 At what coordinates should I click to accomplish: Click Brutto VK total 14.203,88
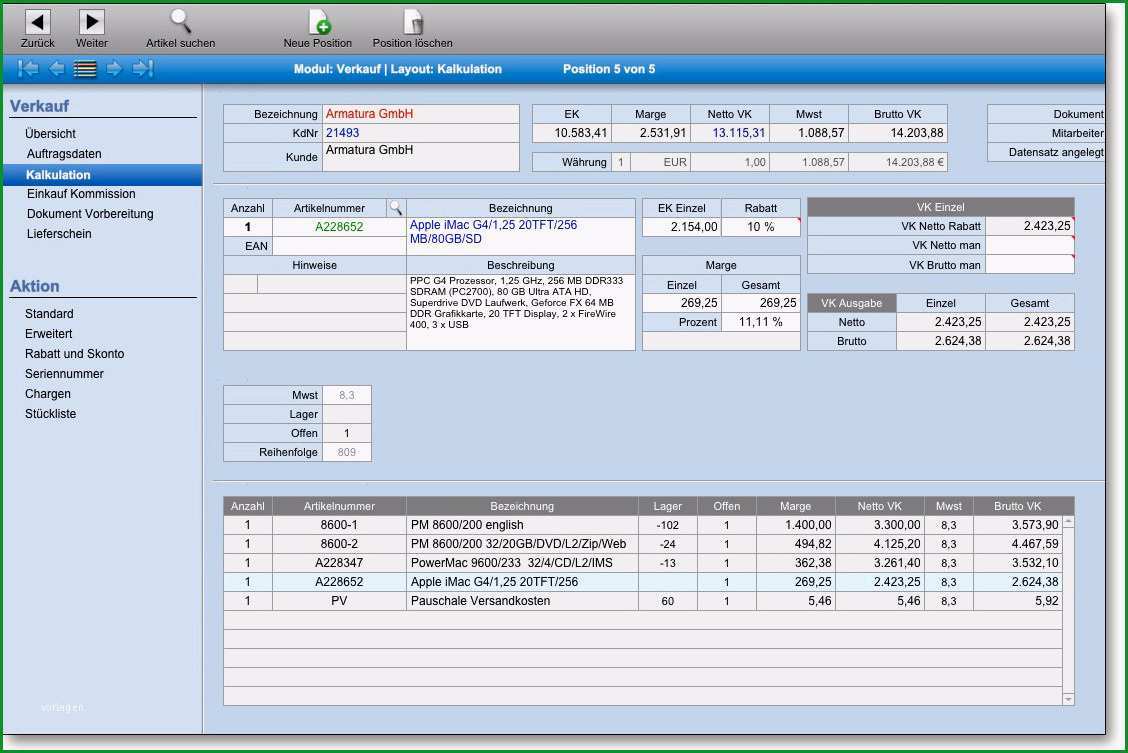tap(898, 133)
